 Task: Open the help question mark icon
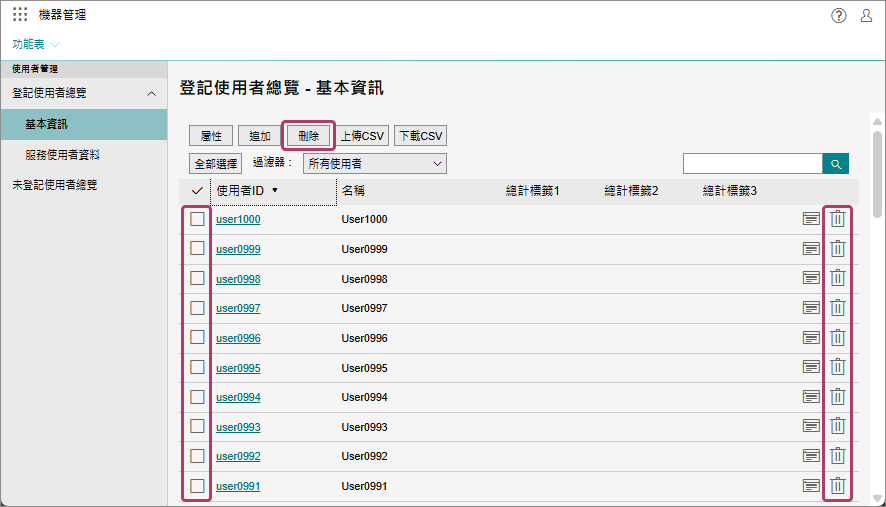(x=839, y=15)
